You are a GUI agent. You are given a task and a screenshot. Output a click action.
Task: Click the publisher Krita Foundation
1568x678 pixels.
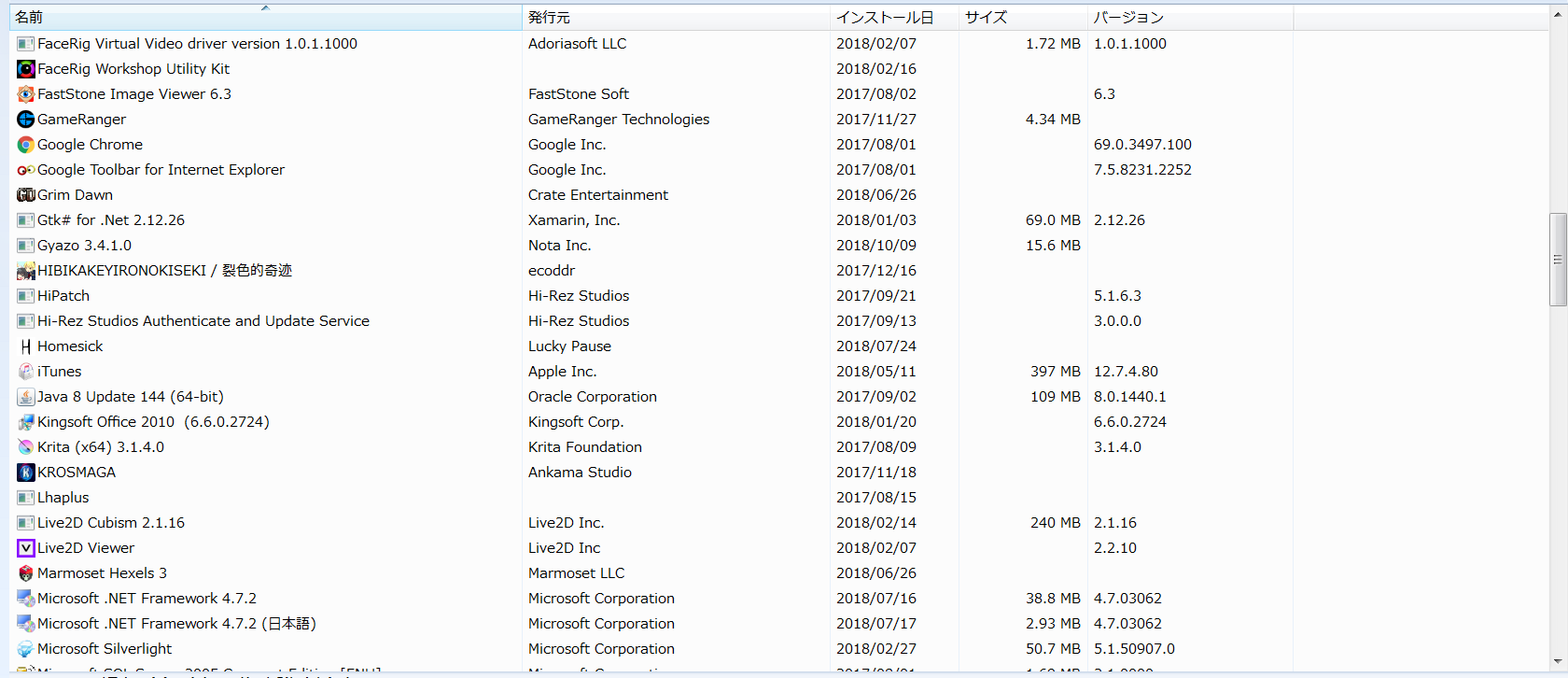(585, 447)
